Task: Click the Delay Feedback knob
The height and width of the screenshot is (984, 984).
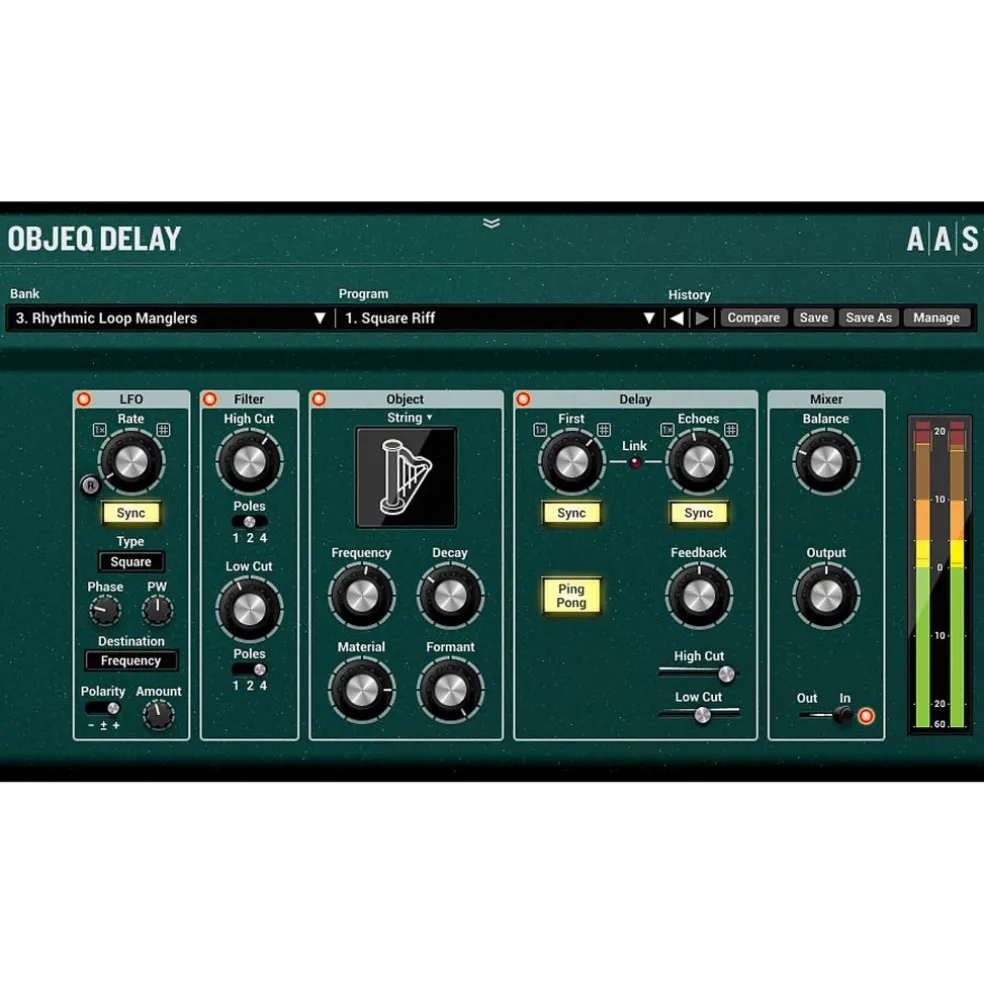Action: pos(699,596)
